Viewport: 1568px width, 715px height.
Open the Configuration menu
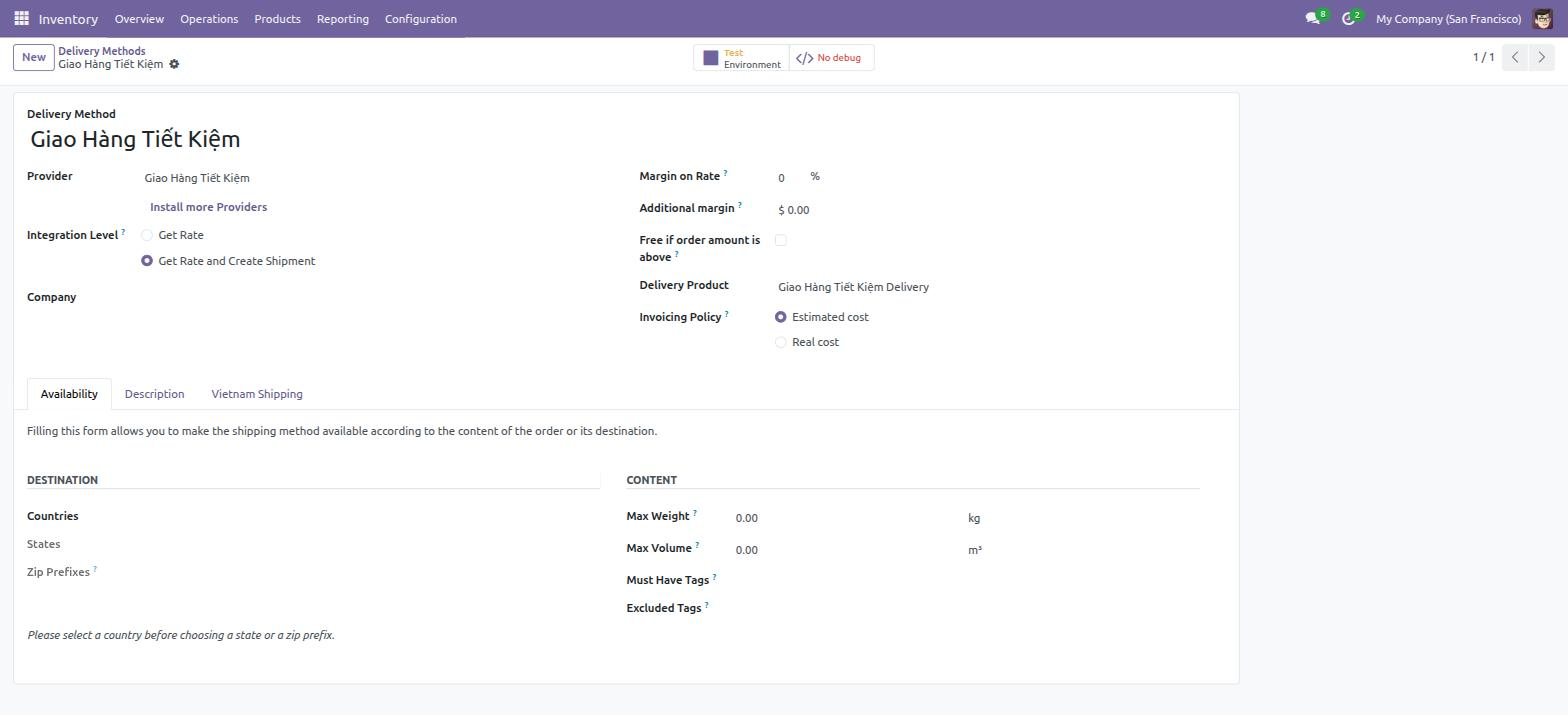[x=421, y=19]
